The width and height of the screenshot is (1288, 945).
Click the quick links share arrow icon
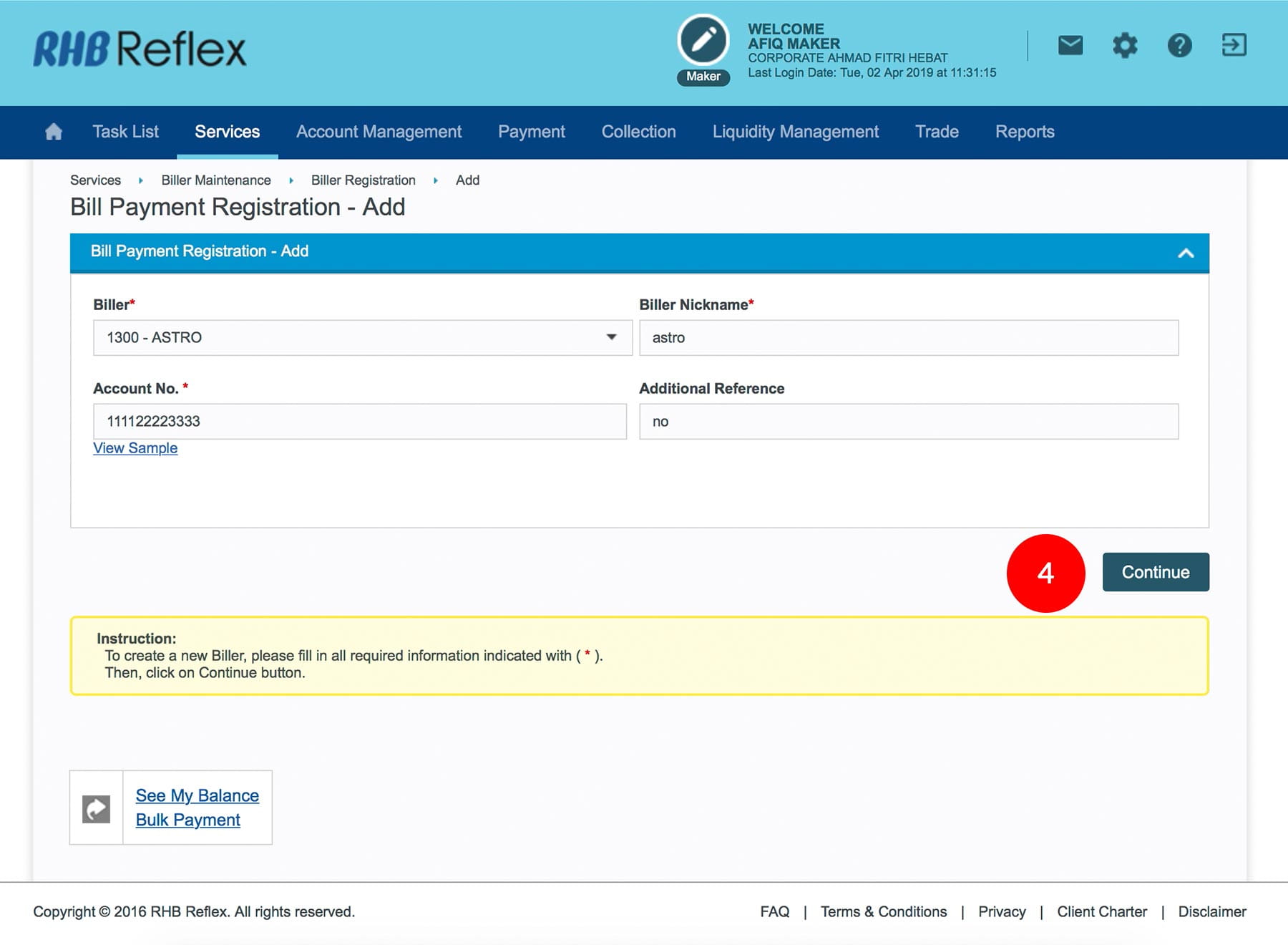tap(97, 808)
